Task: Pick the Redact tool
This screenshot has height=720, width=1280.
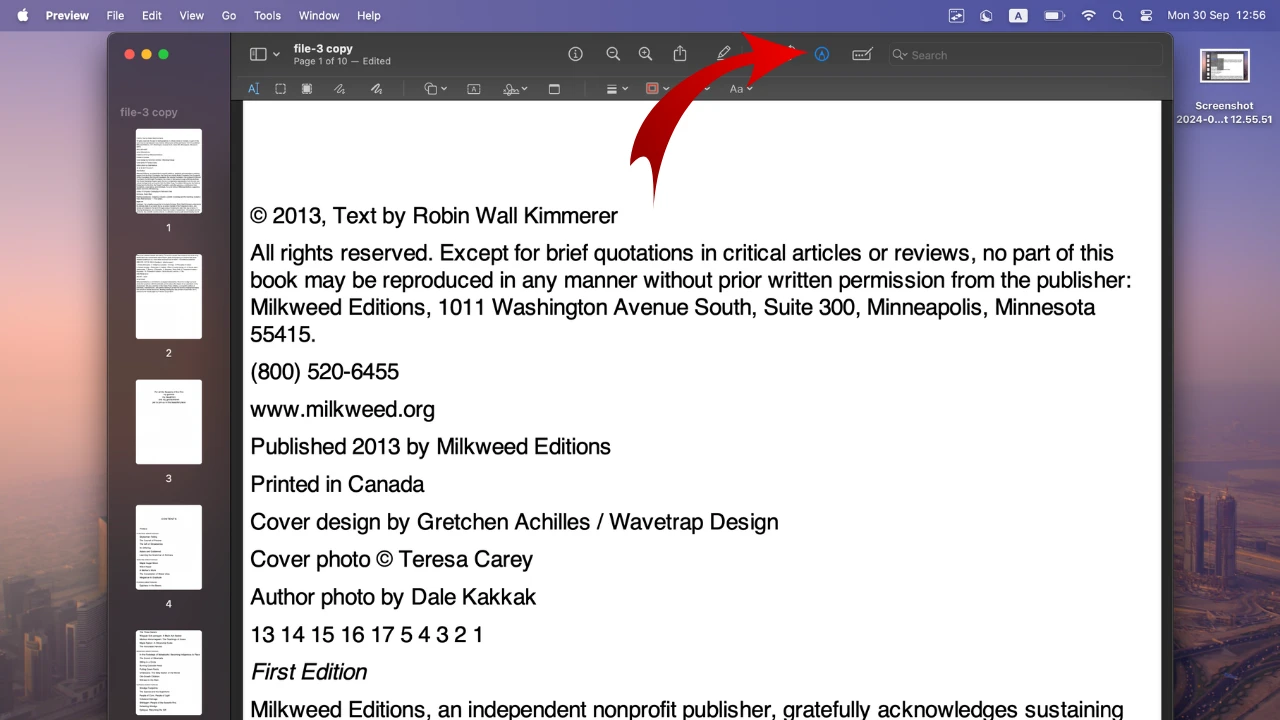Action: [x=307, y=88]
